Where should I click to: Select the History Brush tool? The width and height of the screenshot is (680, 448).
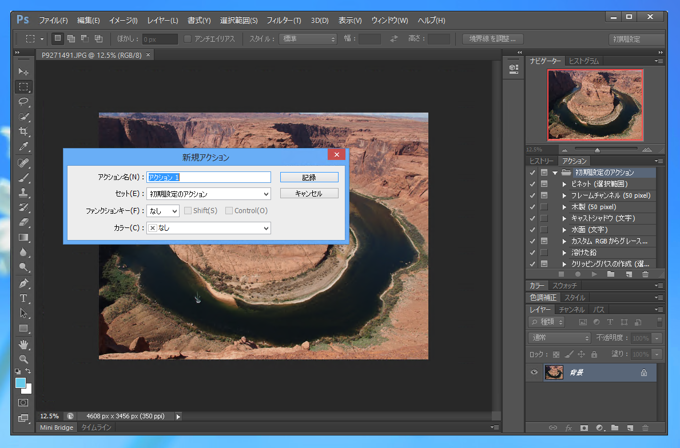(23, 208)
